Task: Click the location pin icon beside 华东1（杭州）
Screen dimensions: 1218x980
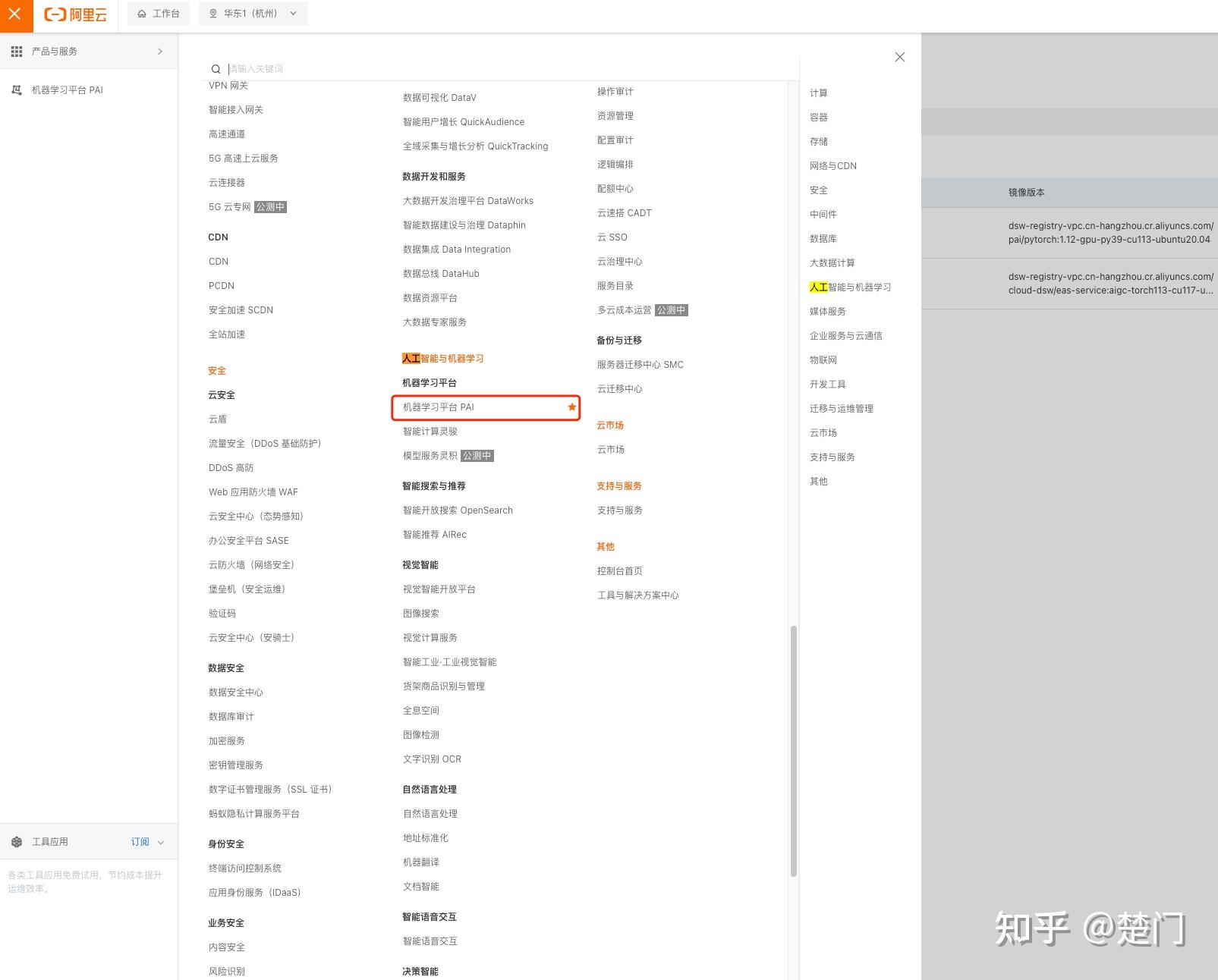Action: click(212, 13)
